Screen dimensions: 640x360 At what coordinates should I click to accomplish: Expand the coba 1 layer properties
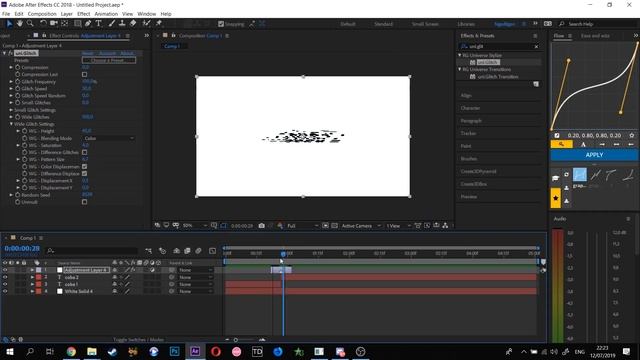click(x=32, y=284)
